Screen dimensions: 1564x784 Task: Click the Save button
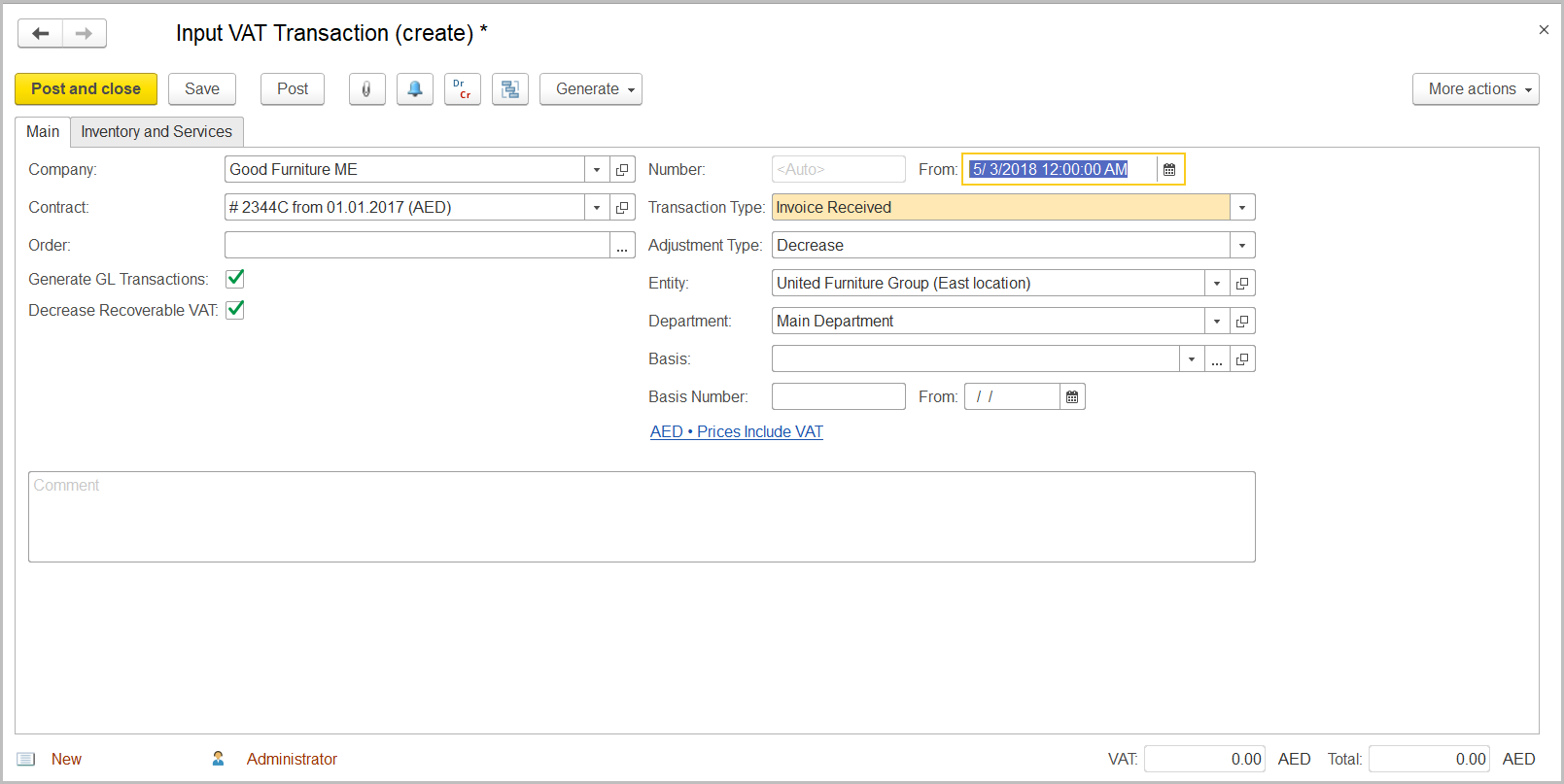click(x=202, y=89)
